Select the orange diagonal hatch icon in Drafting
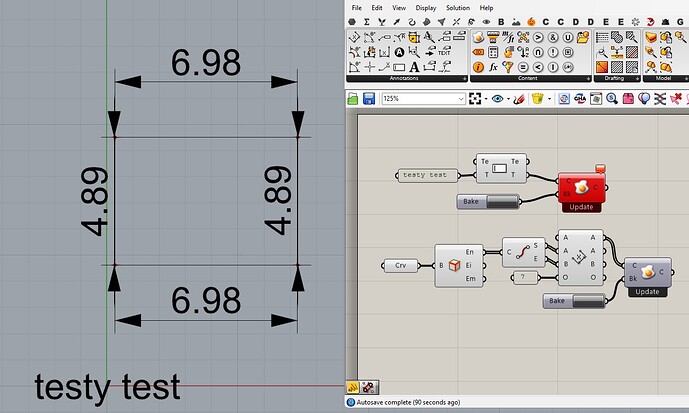The image size is (689, 413). 602,67
